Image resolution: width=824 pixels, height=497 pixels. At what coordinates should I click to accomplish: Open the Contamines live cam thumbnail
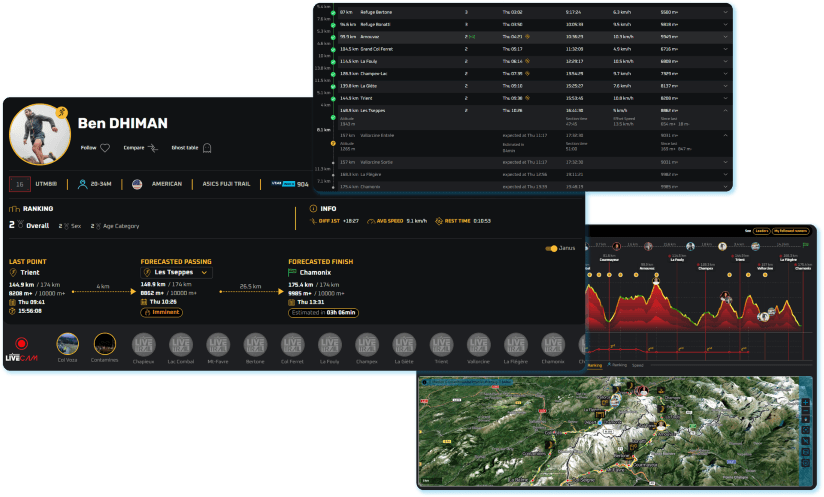(105, 345)
